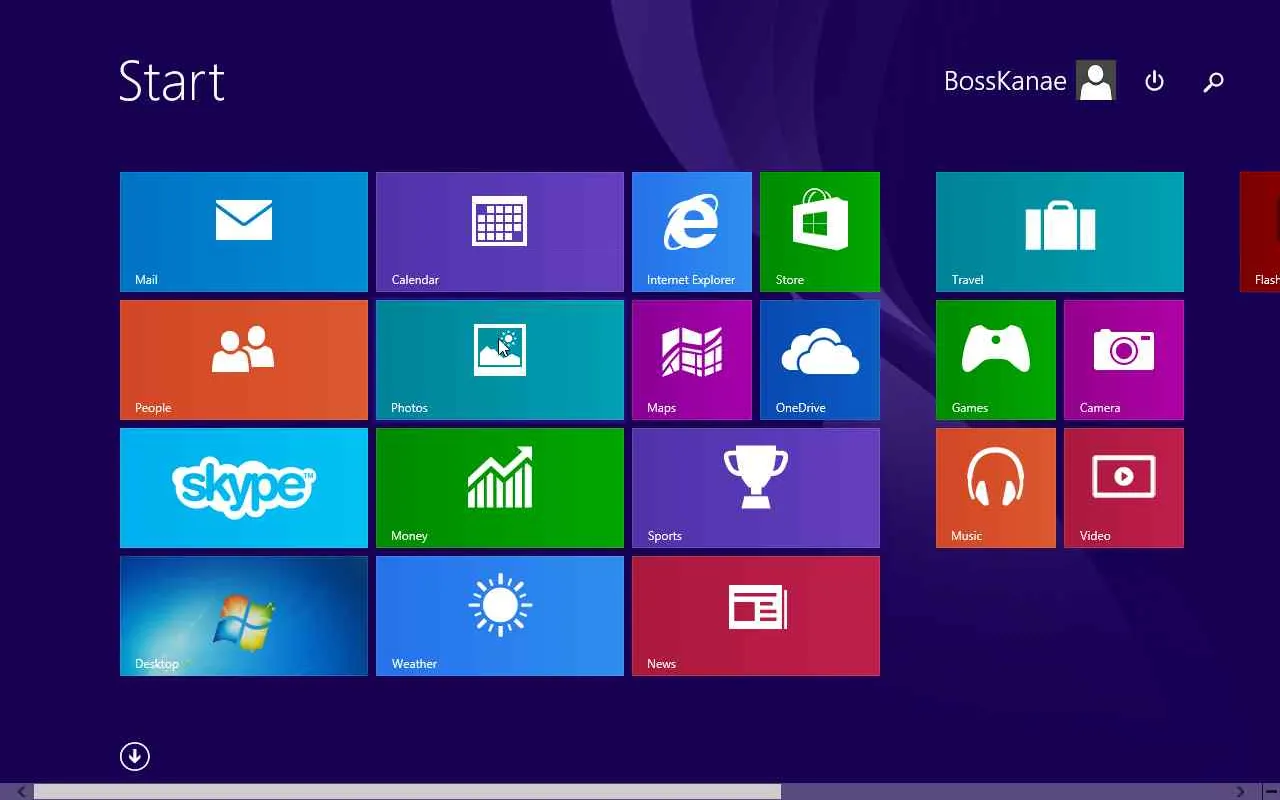Click the horizontal scrollbar thumb

[407, 792]
